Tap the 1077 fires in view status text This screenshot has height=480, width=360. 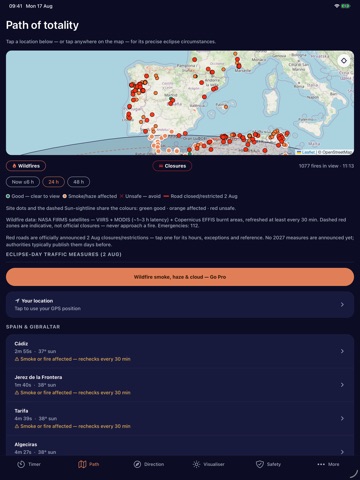coord(326,166)
